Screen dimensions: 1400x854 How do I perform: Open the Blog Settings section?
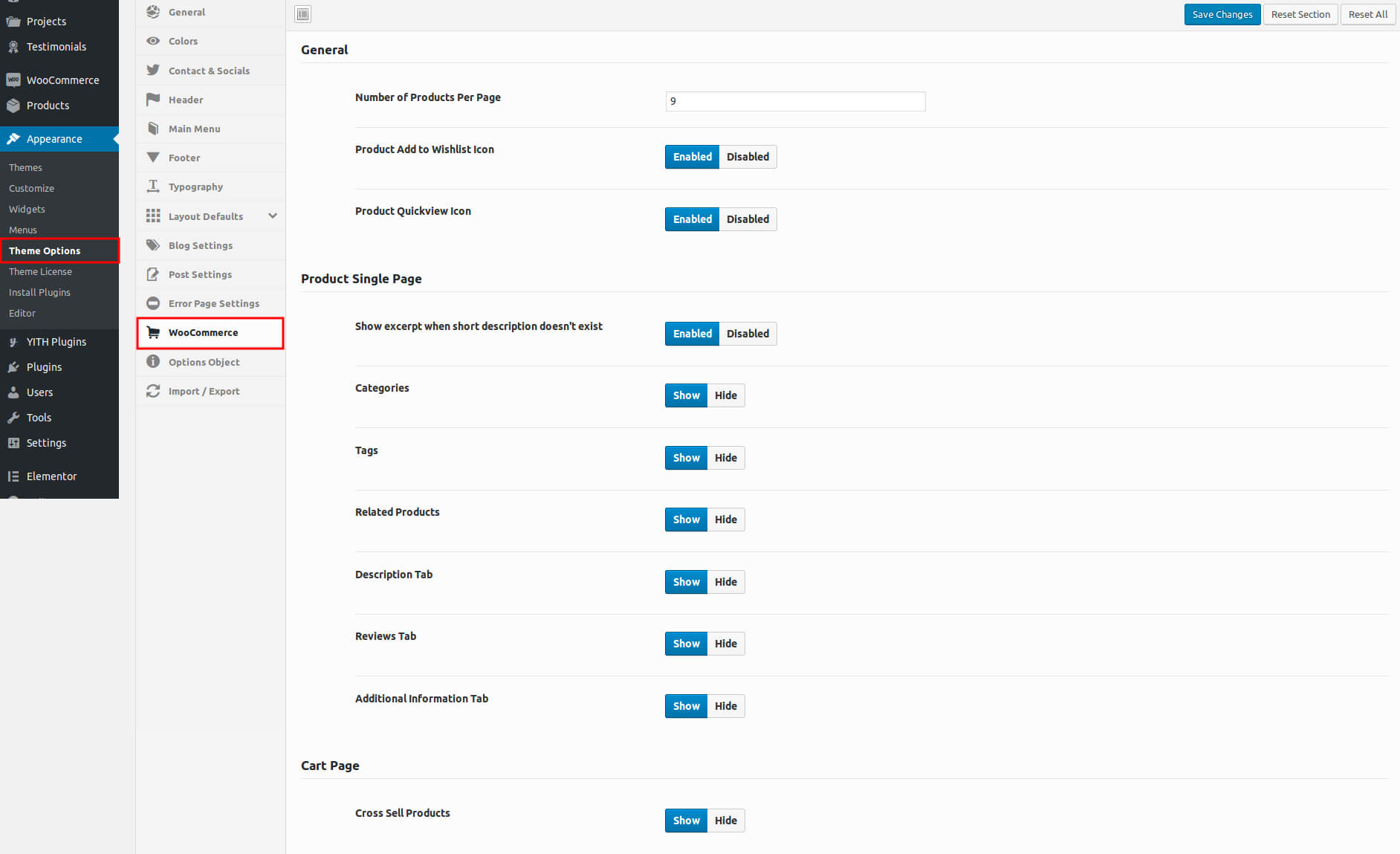(211, 245)
